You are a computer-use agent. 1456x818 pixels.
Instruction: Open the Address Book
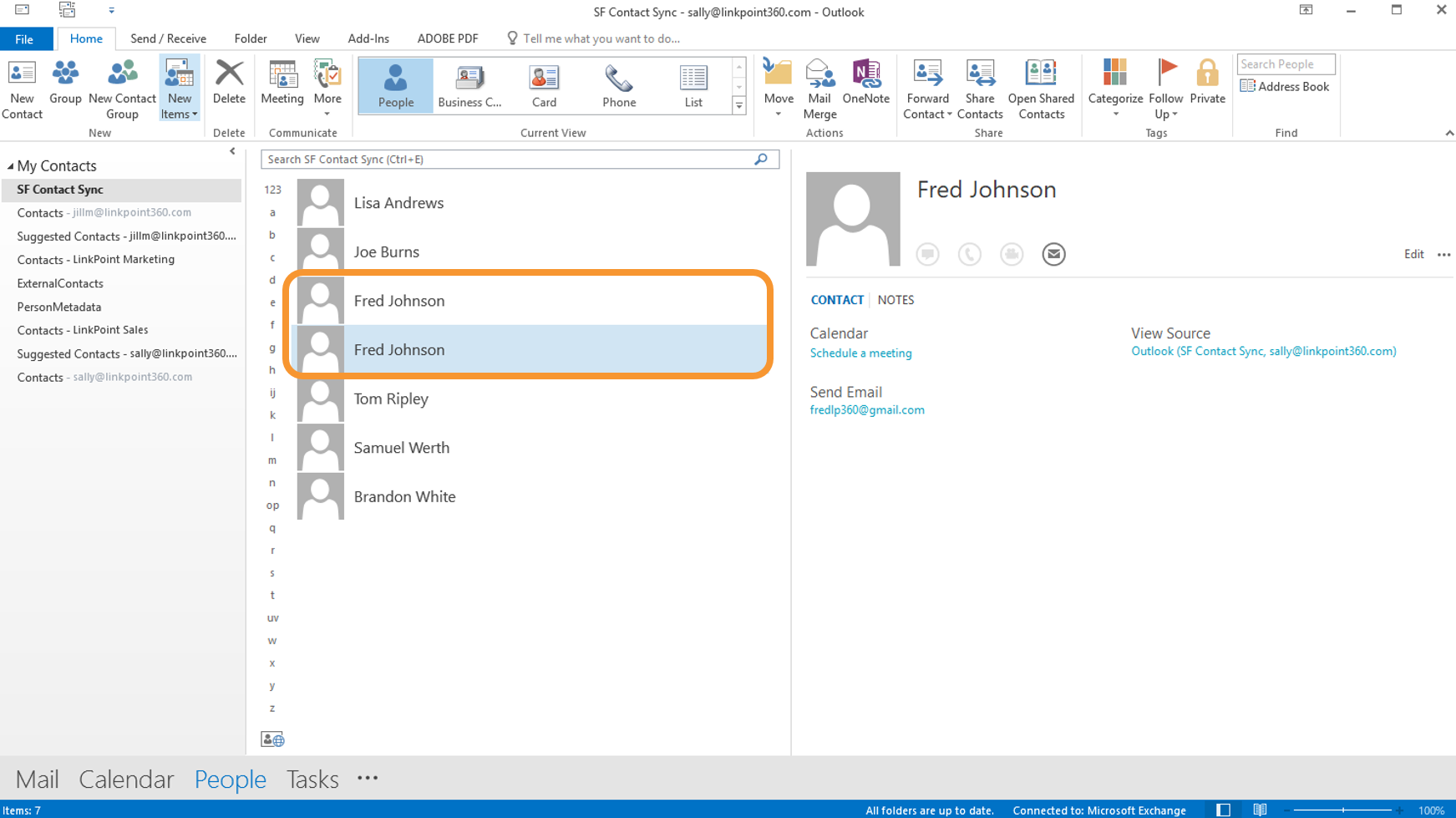[x=1285, y=87]
